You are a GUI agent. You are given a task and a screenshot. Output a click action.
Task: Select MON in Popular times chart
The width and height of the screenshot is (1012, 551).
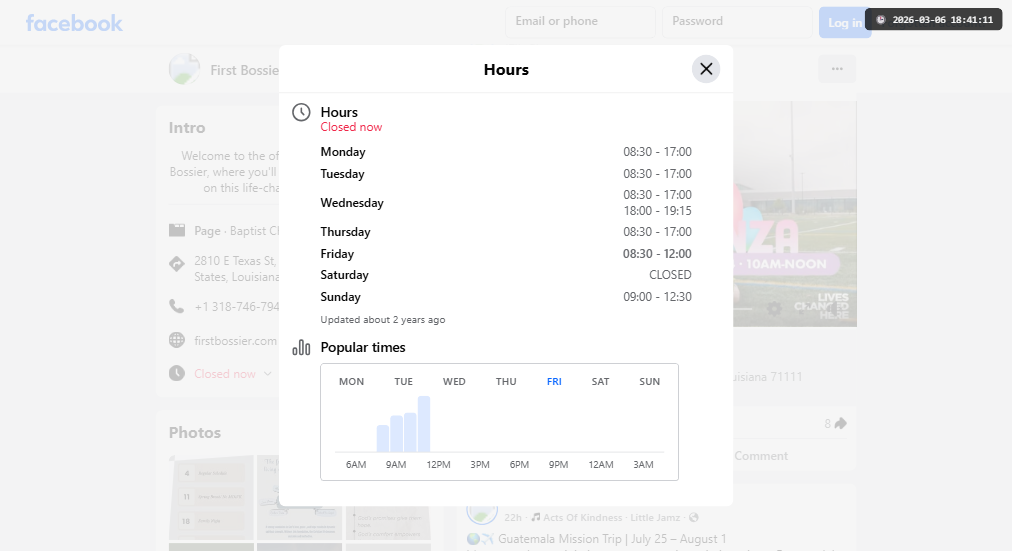point(351,381)
